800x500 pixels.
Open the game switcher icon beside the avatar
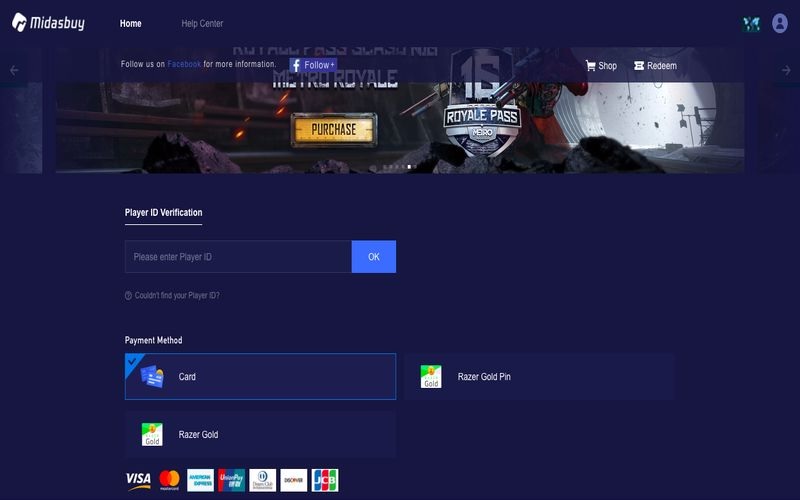[751, 23]
